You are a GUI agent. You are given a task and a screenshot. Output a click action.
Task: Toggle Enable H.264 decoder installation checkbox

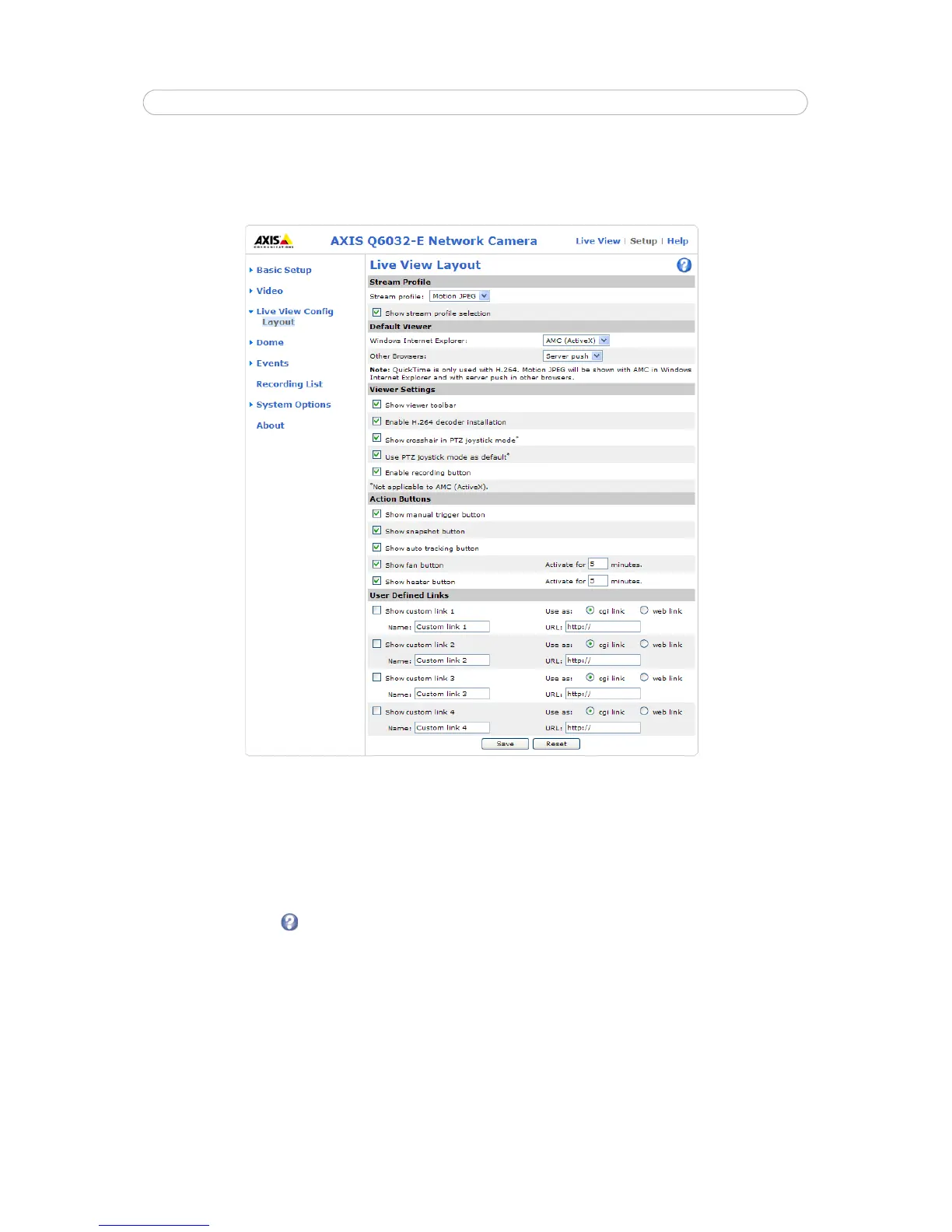click(x=376, y=422)
